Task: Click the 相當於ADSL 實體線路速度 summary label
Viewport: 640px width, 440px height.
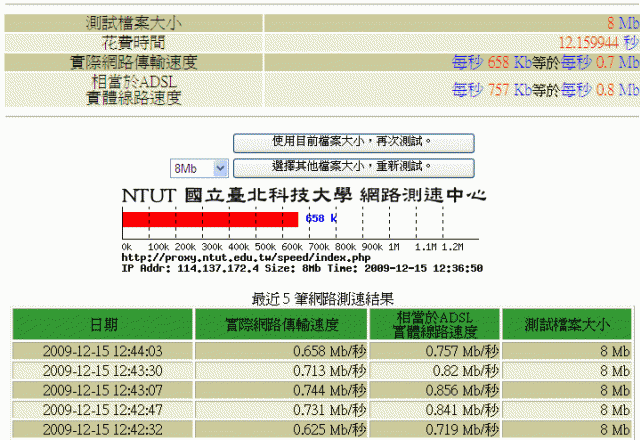Action: click(x=134, y=90)
